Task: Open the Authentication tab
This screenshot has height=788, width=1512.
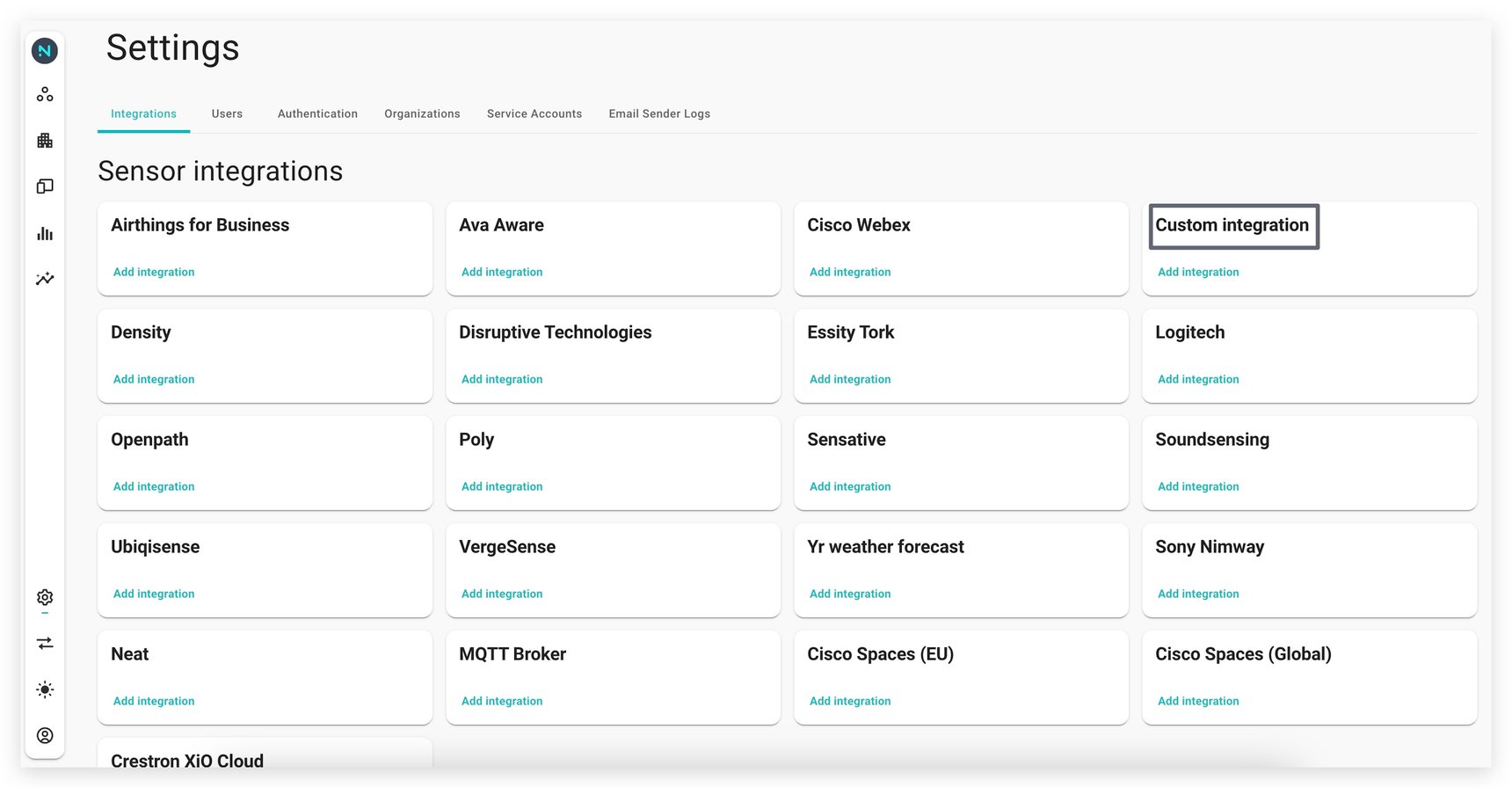Action: (317, 113)
